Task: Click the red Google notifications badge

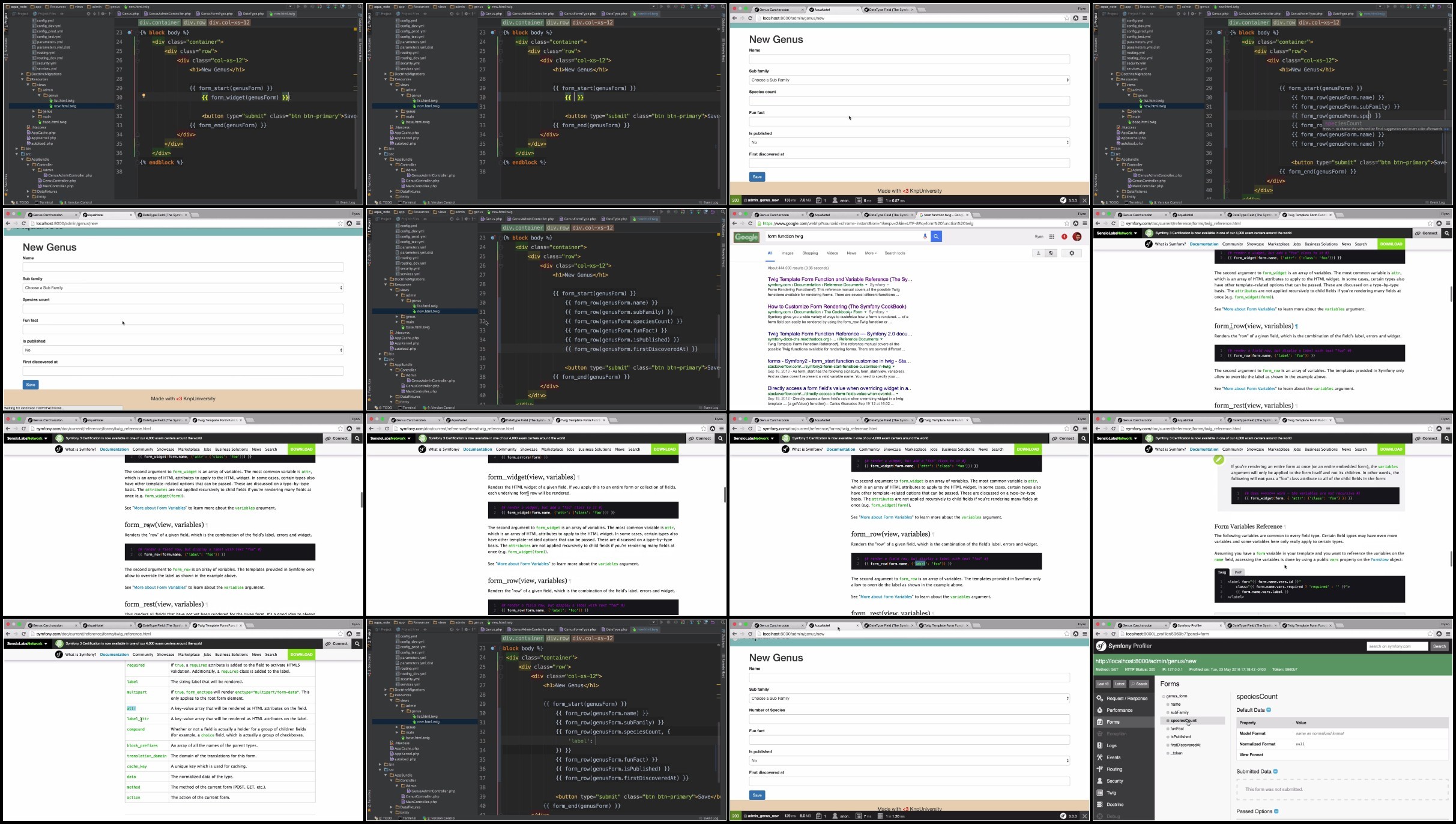Action: click(1064, 236)
